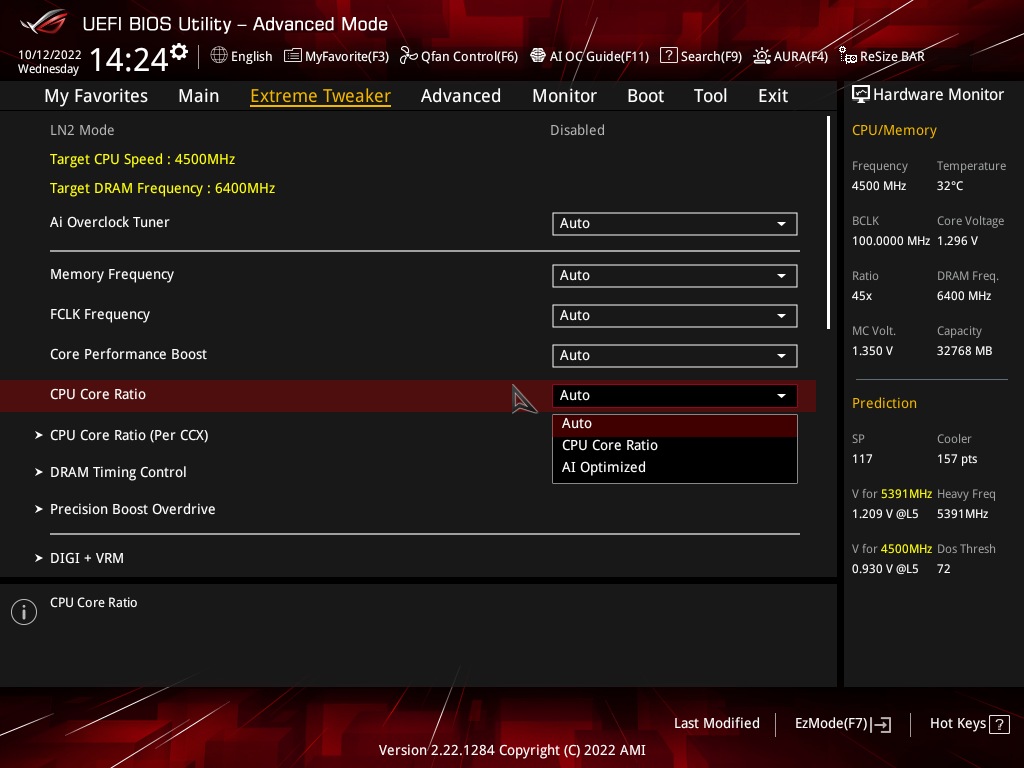
Task: Switch to the Exit tab
Action: (x=773, y=96)
